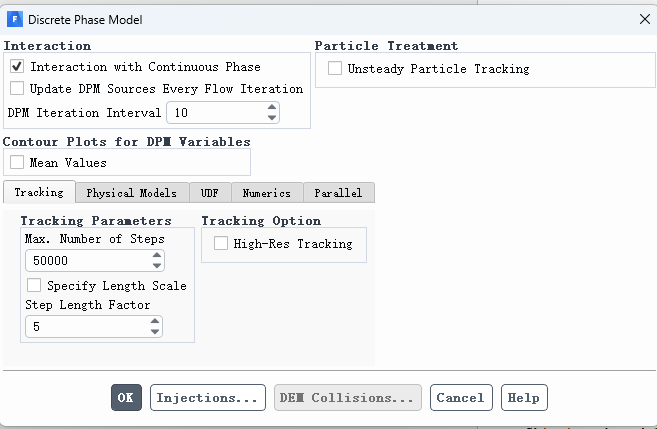Decrease Step Length Factor value
This screenshot has width=657, height=429.
(155, 332)
